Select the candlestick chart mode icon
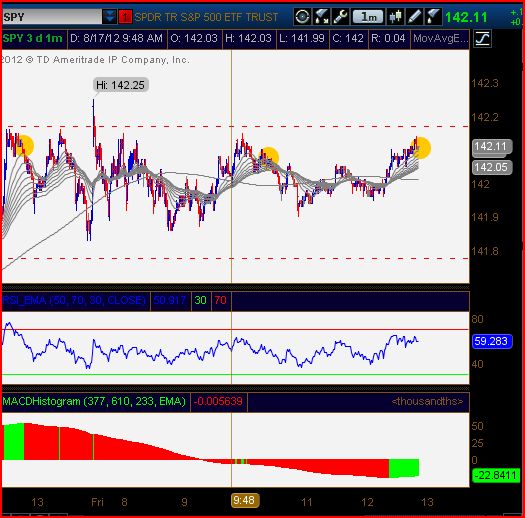The width and height of the screenshot is (525, 518). [x=395, y=17]
